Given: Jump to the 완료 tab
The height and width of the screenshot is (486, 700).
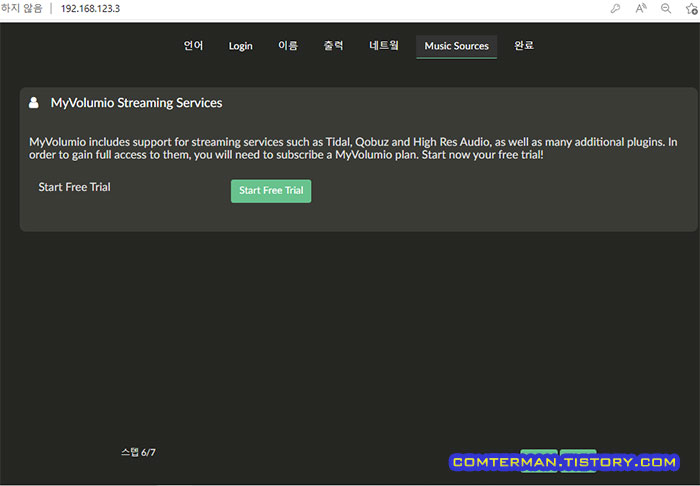Looking at the screenshot, I should point(524,46).
